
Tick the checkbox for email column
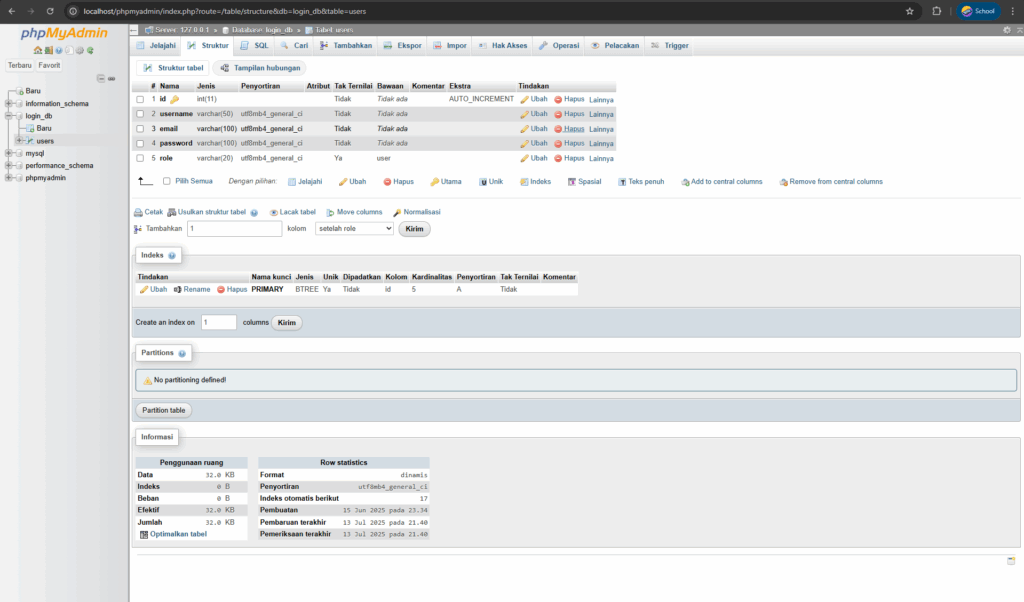[x=140, y=129]
